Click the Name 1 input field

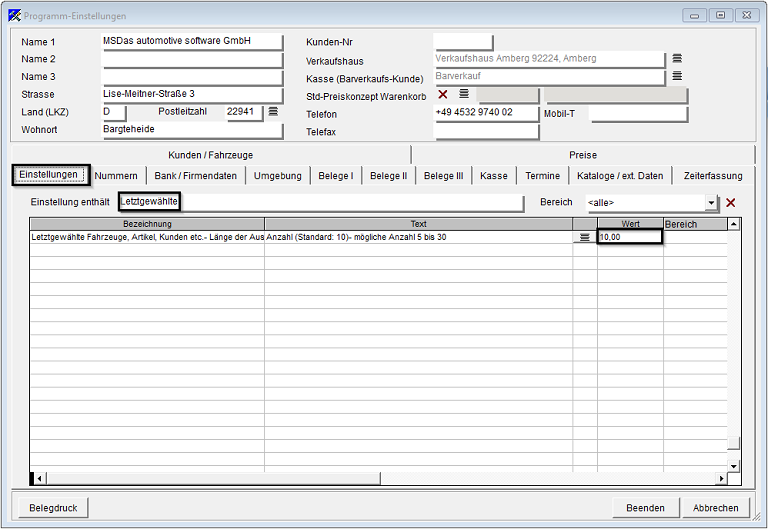192,42
